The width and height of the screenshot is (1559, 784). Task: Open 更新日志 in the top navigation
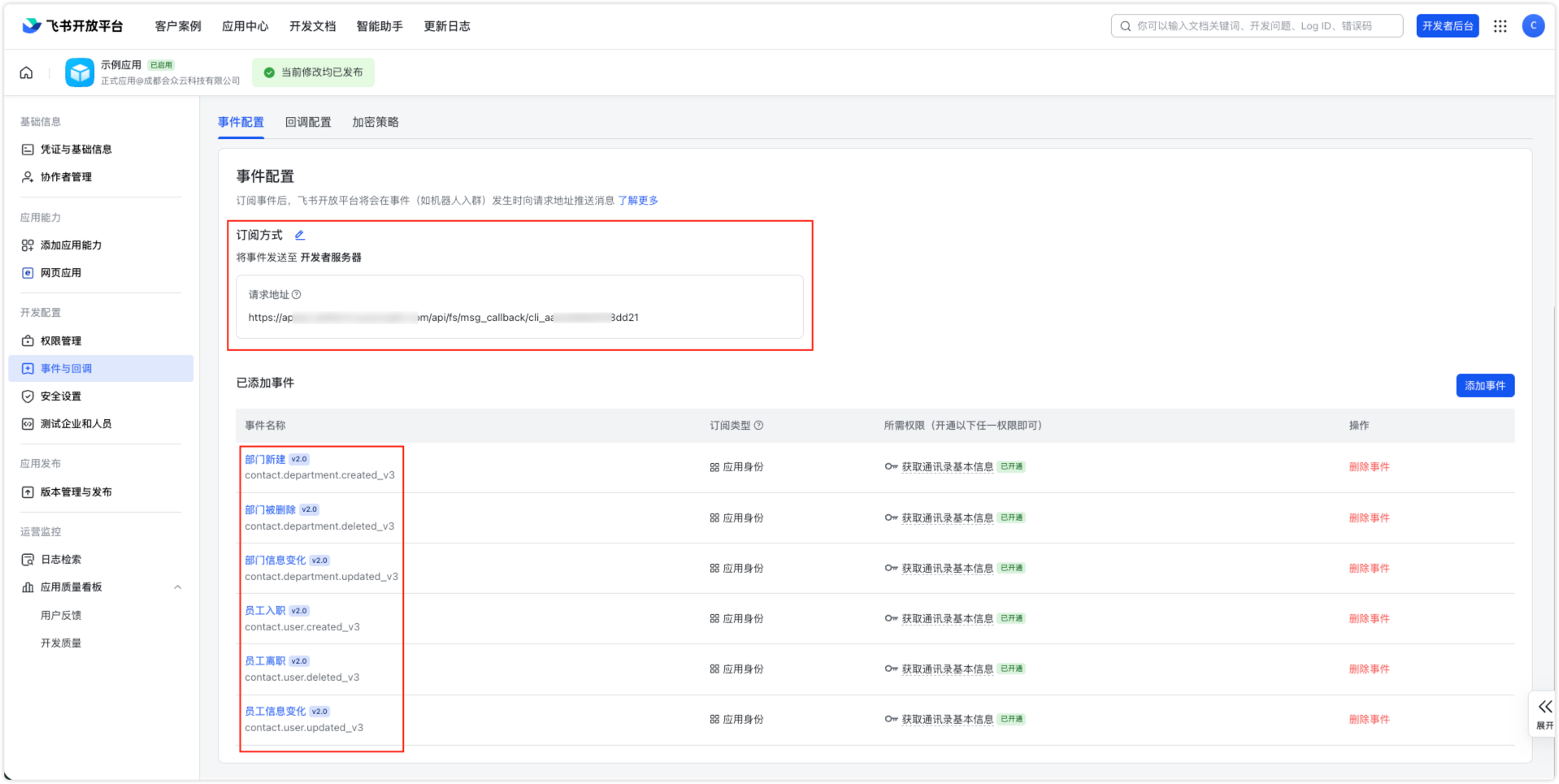[x=447, y=26]
